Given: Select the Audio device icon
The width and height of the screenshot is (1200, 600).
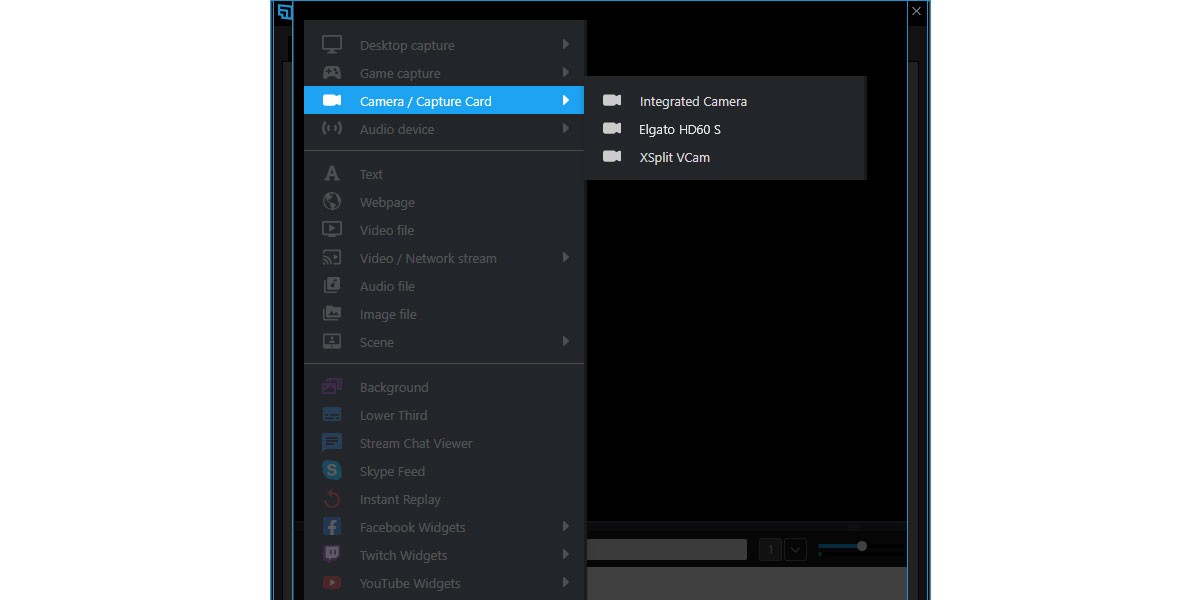Looking at the screenshot, I should [x=331, y=128].
